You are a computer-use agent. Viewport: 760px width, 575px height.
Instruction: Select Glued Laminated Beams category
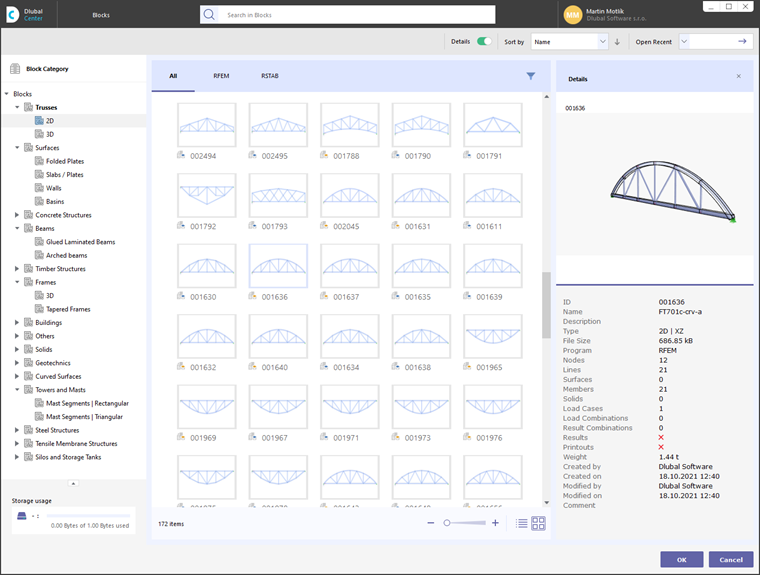80,242
